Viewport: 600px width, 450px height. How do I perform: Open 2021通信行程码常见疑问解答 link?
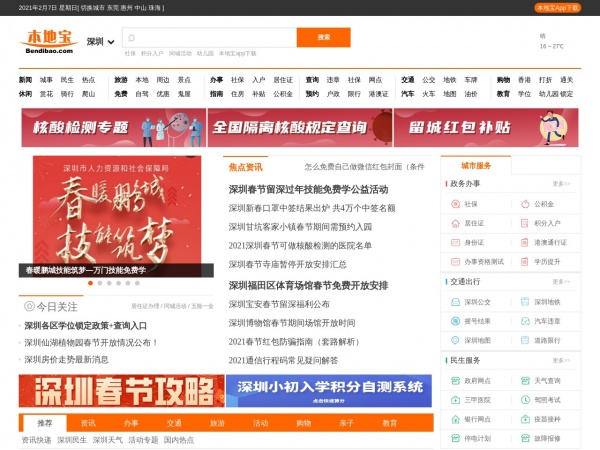click(284, 360)
